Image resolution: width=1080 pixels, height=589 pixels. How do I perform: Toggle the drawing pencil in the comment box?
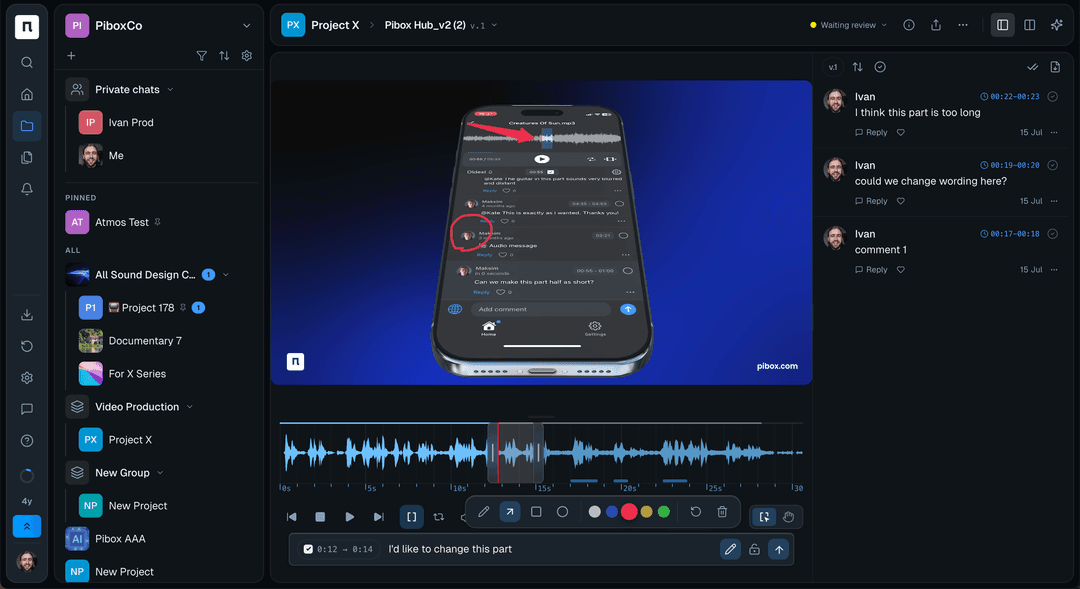(x=730, y=549)
